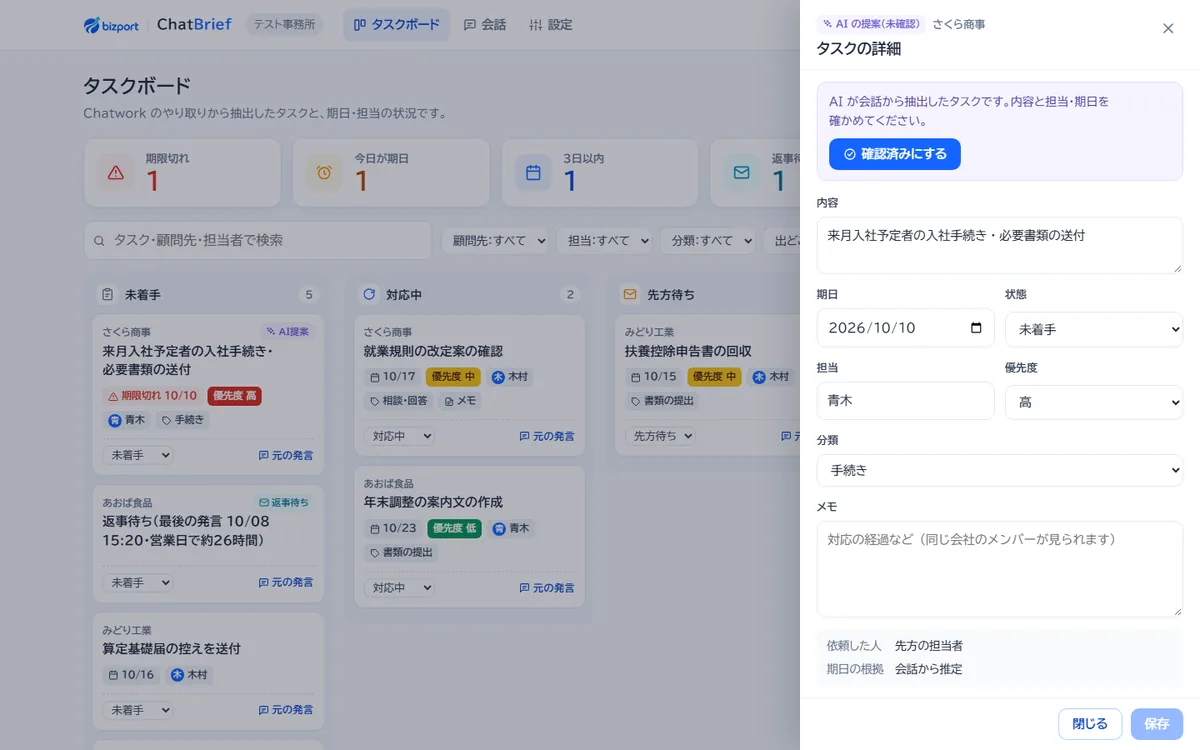Open 元の発言 on 返事待ち card

[285, 582]
